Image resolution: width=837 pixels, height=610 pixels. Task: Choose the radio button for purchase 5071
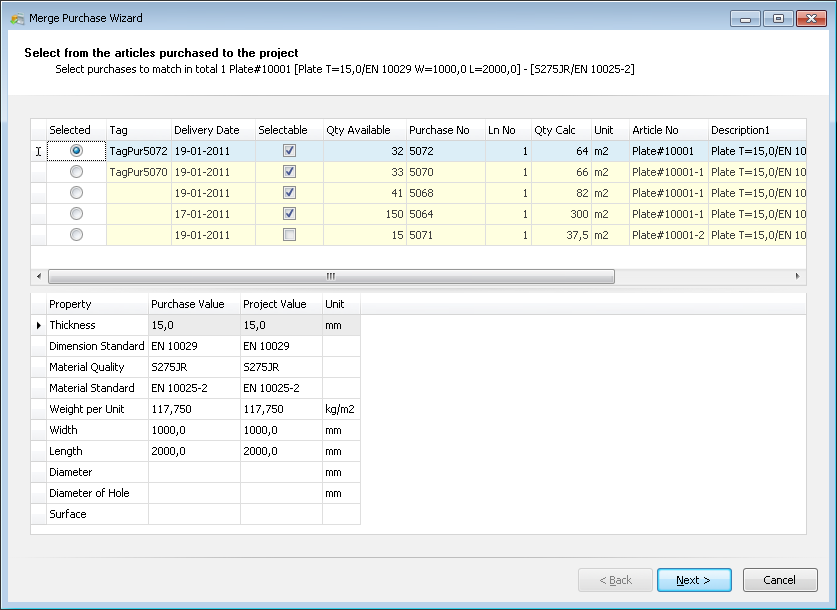[x=76, y=235]
